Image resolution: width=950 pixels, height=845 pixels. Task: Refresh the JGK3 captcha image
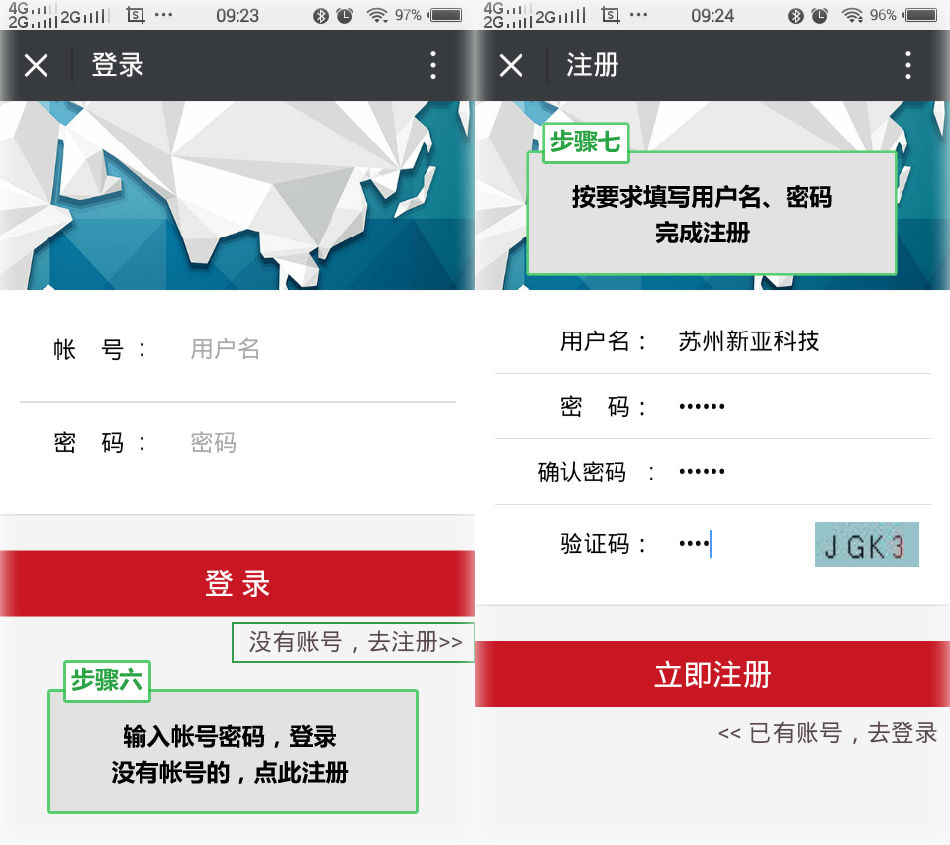pyautogui.click(x=866, y=545)
